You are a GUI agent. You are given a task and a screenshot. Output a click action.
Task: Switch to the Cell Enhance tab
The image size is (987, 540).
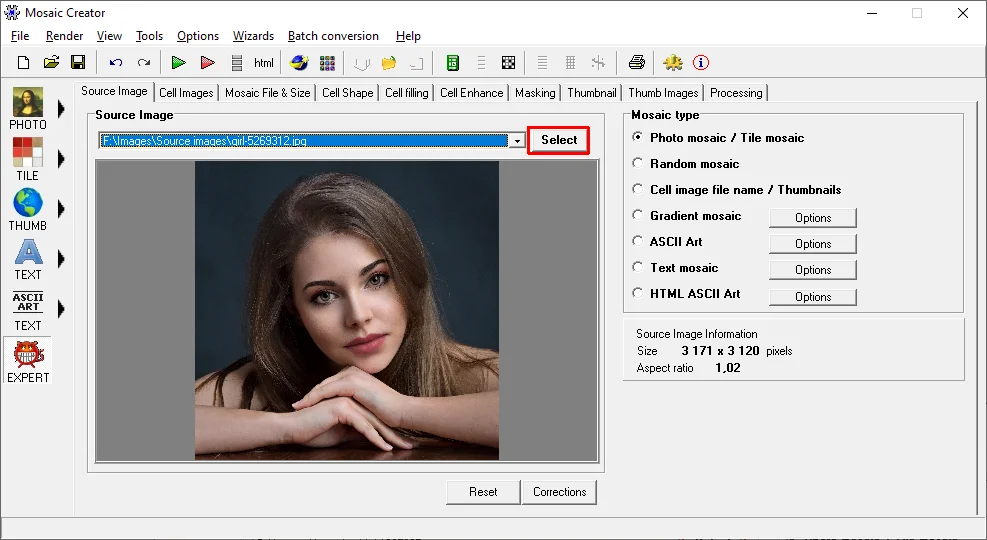(x=471, y=93)
